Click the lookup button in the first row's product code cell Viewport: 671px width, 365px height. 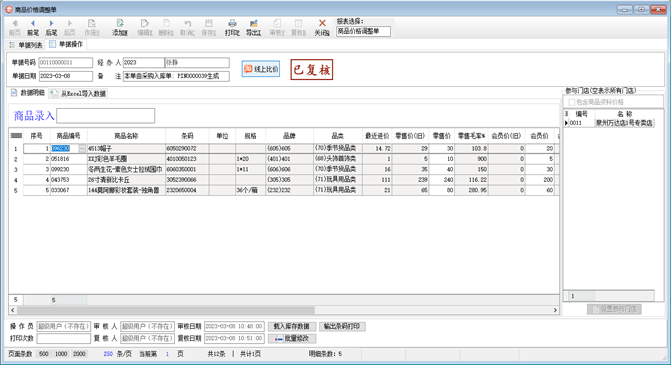tap(82, 148)
